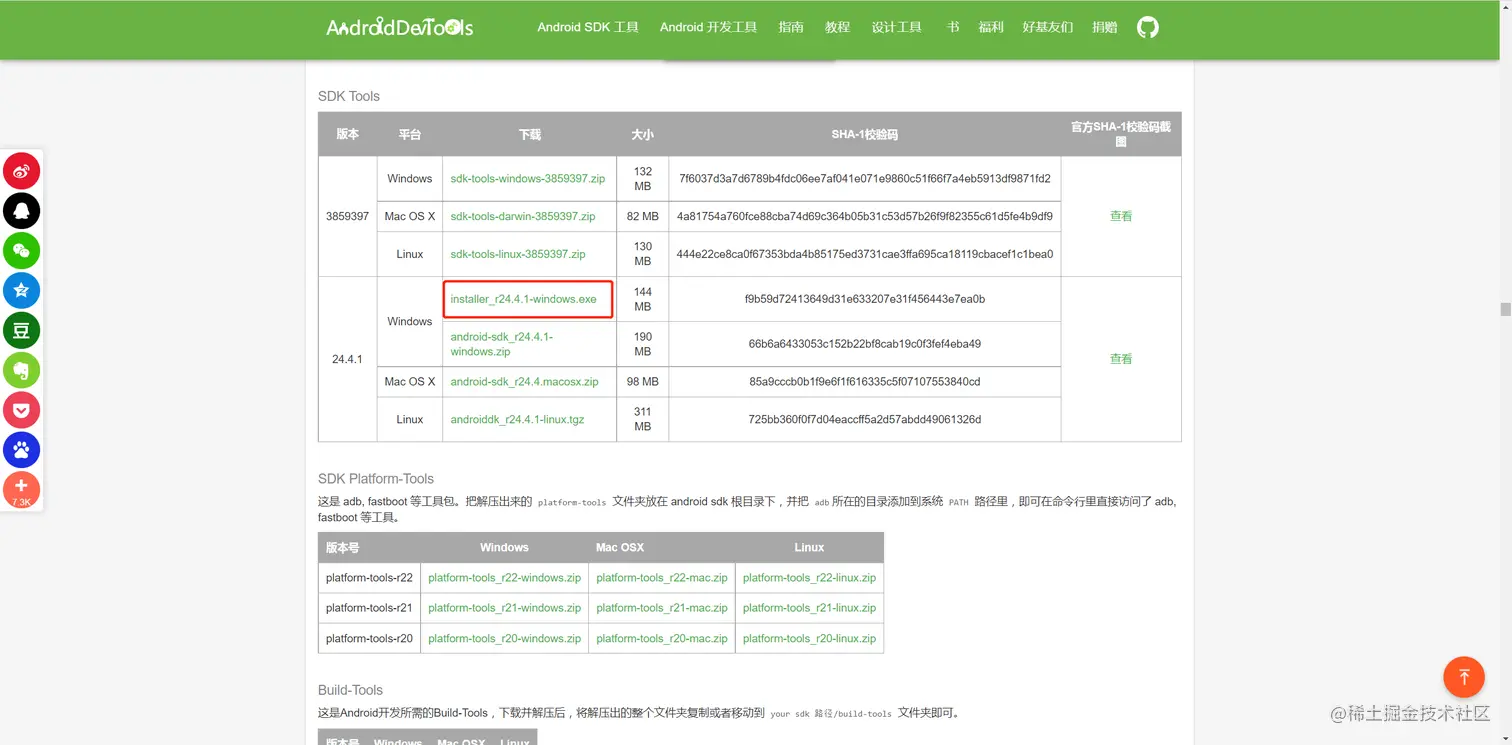Image resolution: width=1512 pixels, height=745 pixels.
Task: Download androiddk_r24.4.1-linux.tgz
Action: pos(517,420)
